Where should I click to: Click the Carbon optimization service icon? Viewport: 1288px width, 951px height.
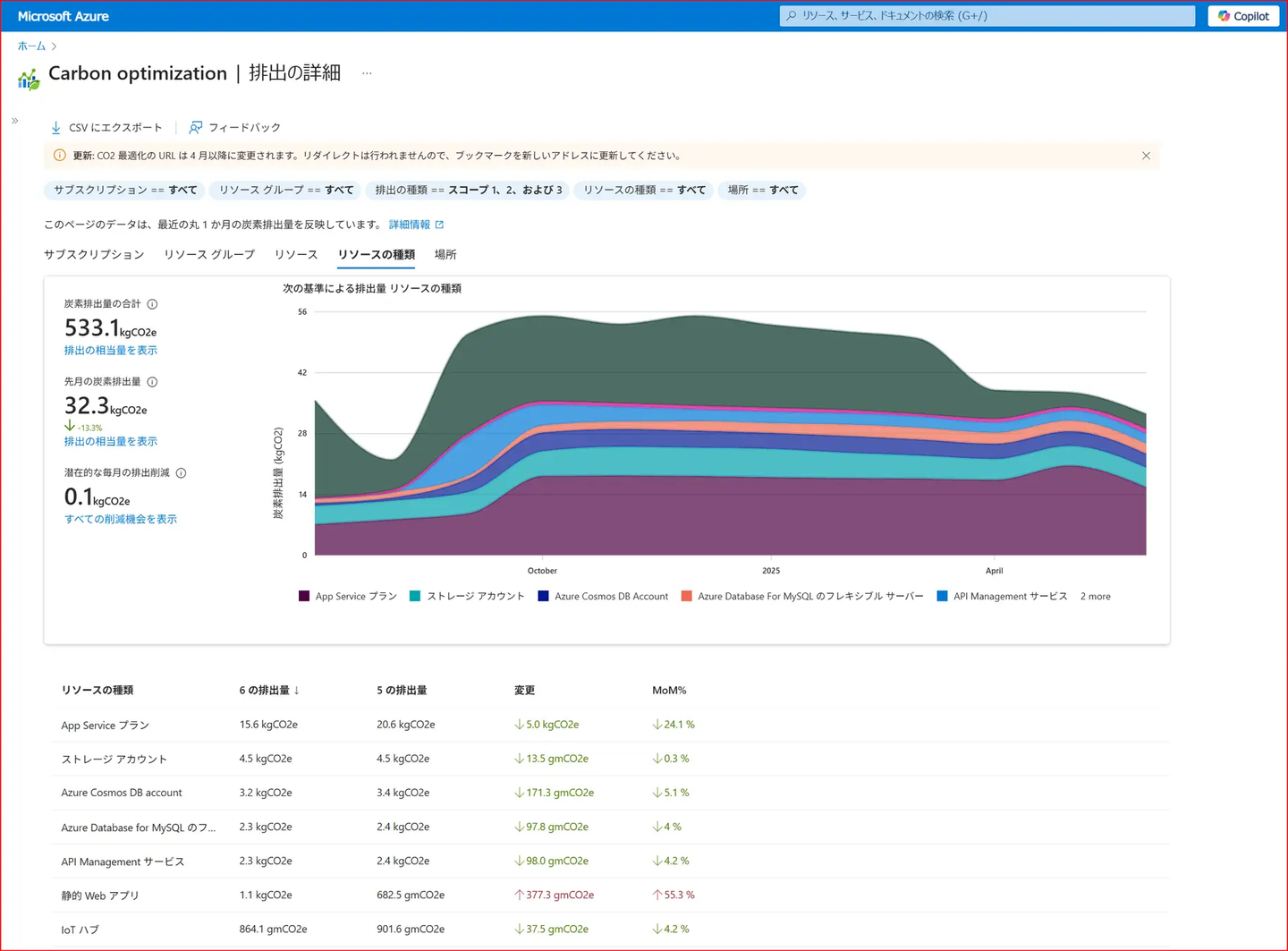point(29,80)
